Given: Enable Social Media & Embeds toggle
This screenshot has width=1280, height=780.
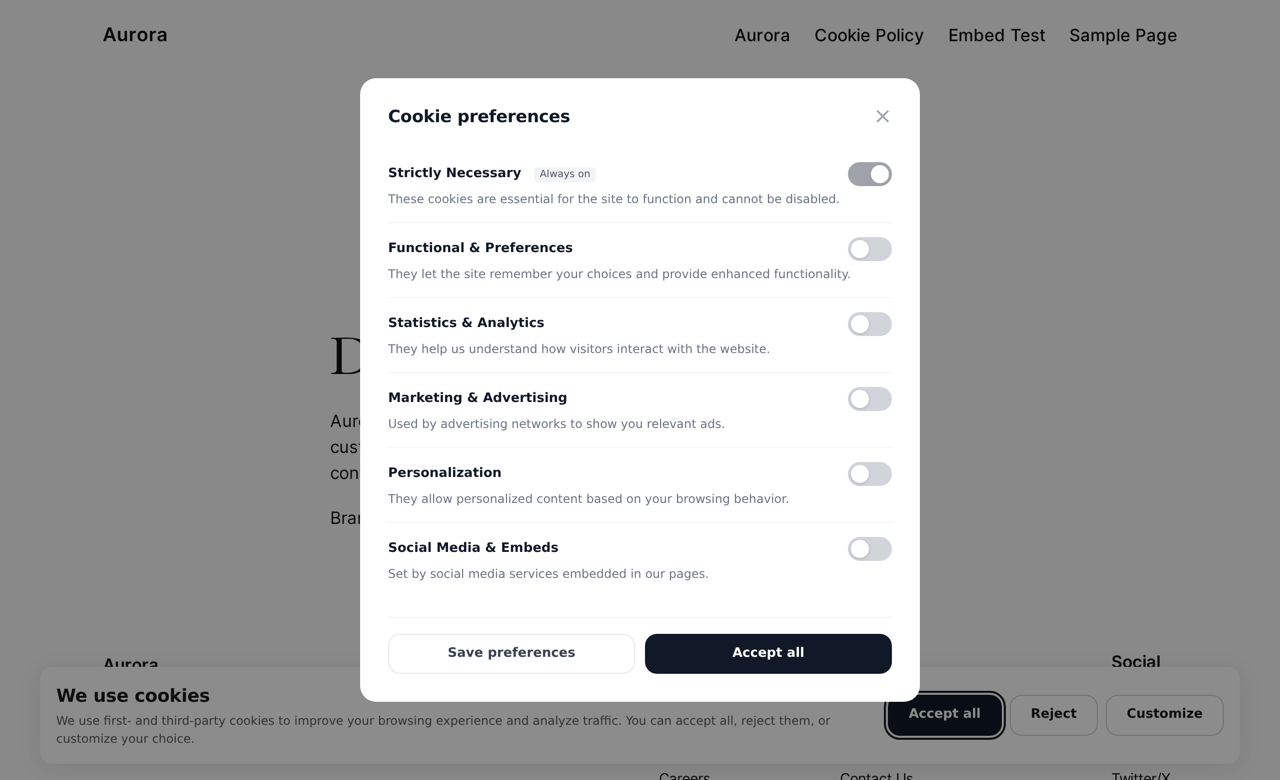Looking at the screenshot, I should (x=870, y=549).
